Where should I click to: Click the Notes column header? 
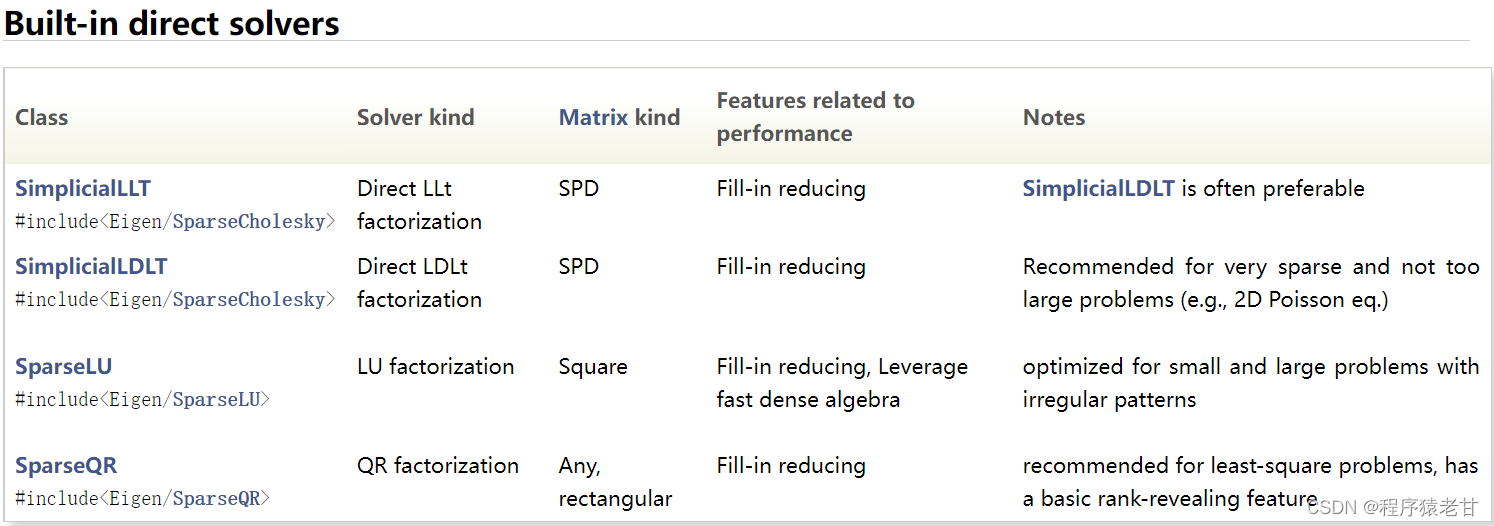click(x=1053, y=118)
